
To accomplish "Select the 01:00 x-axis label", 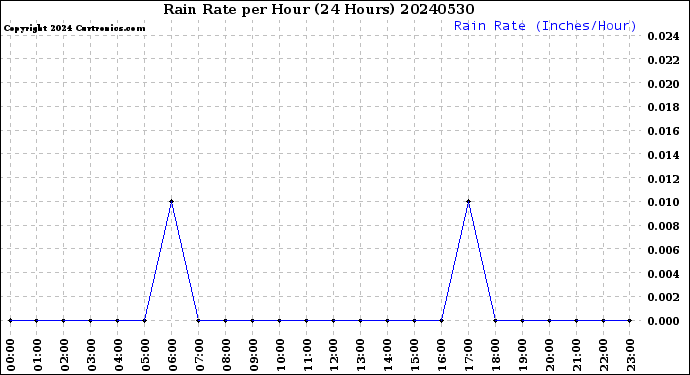I will [x=37, y=355].
